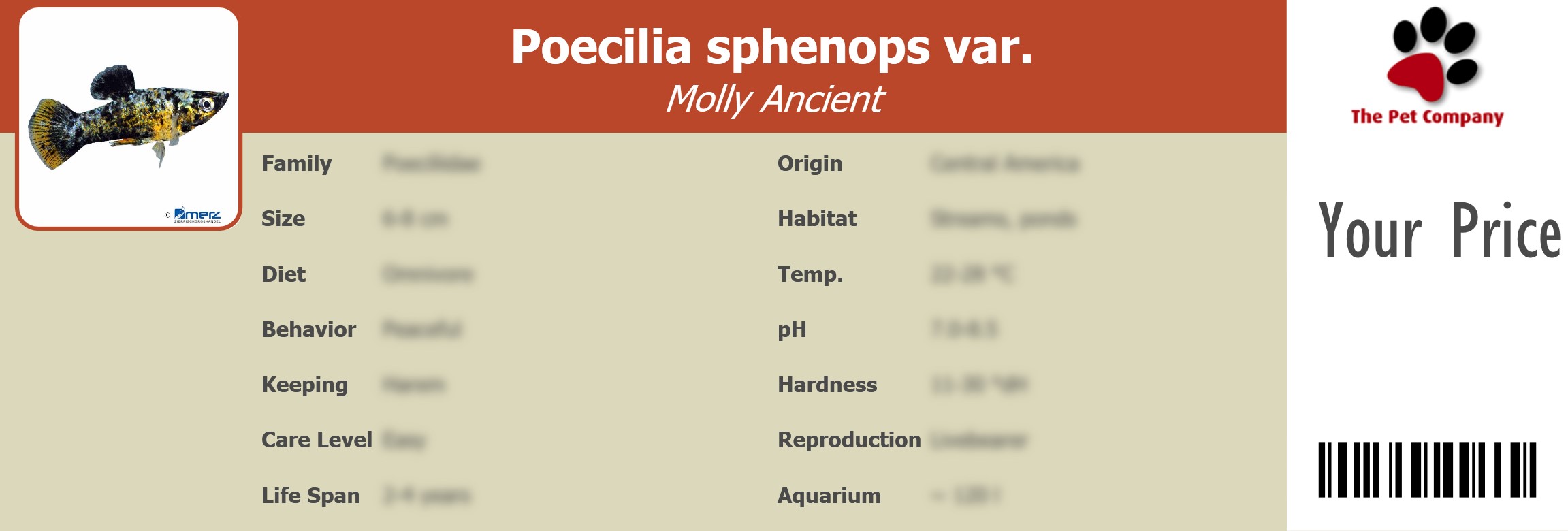Click the Behavior label
The height and width of the screenshot is (531, 1568).
(x=308, y=329)
